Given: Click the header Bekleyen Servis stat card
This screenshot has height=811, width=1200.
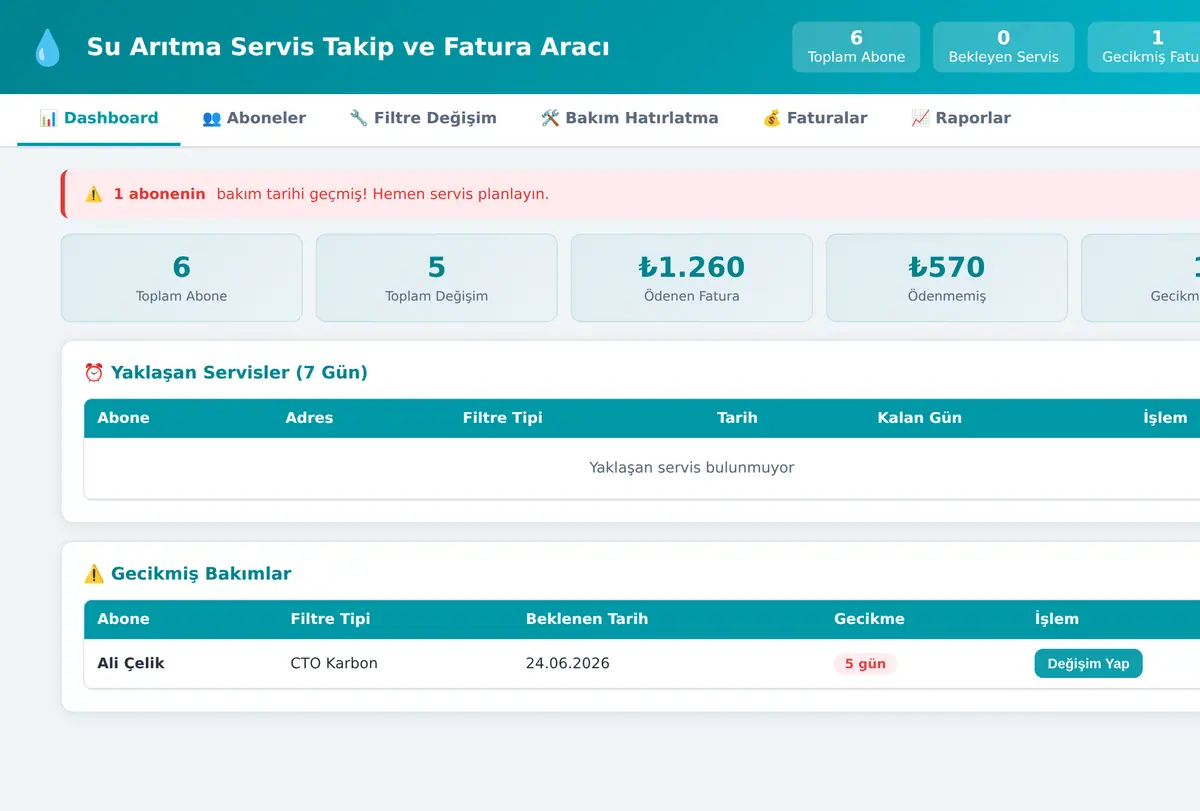Looking at the screenshot, I should click(1004, 47).
